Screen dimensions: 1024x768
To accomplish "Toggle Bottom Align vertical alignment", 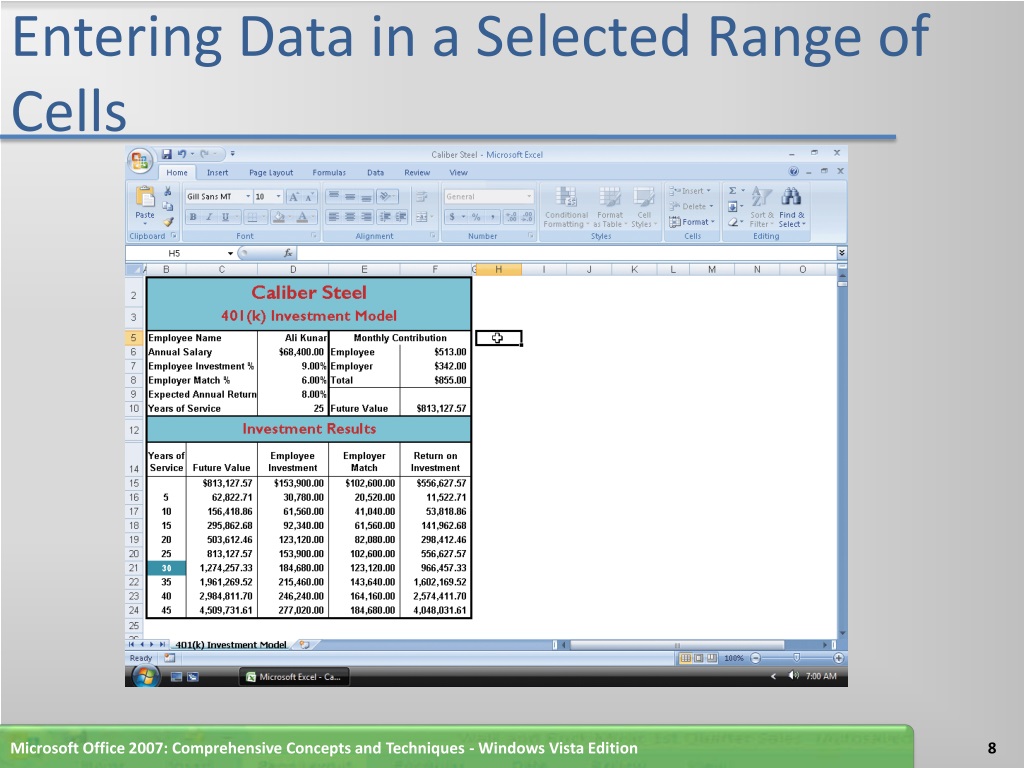I will (366, 197).
